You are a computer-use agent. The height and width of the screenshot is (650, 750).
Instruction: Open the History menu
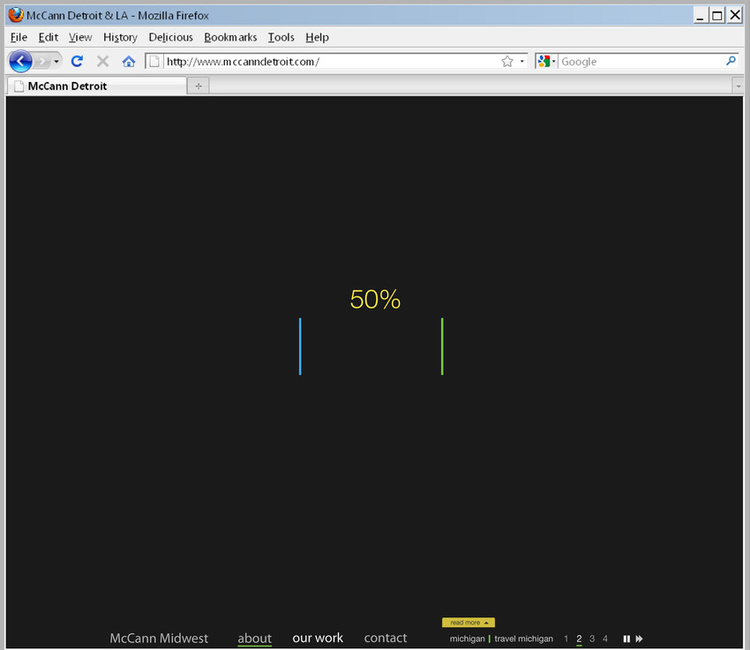click(120, 37)
